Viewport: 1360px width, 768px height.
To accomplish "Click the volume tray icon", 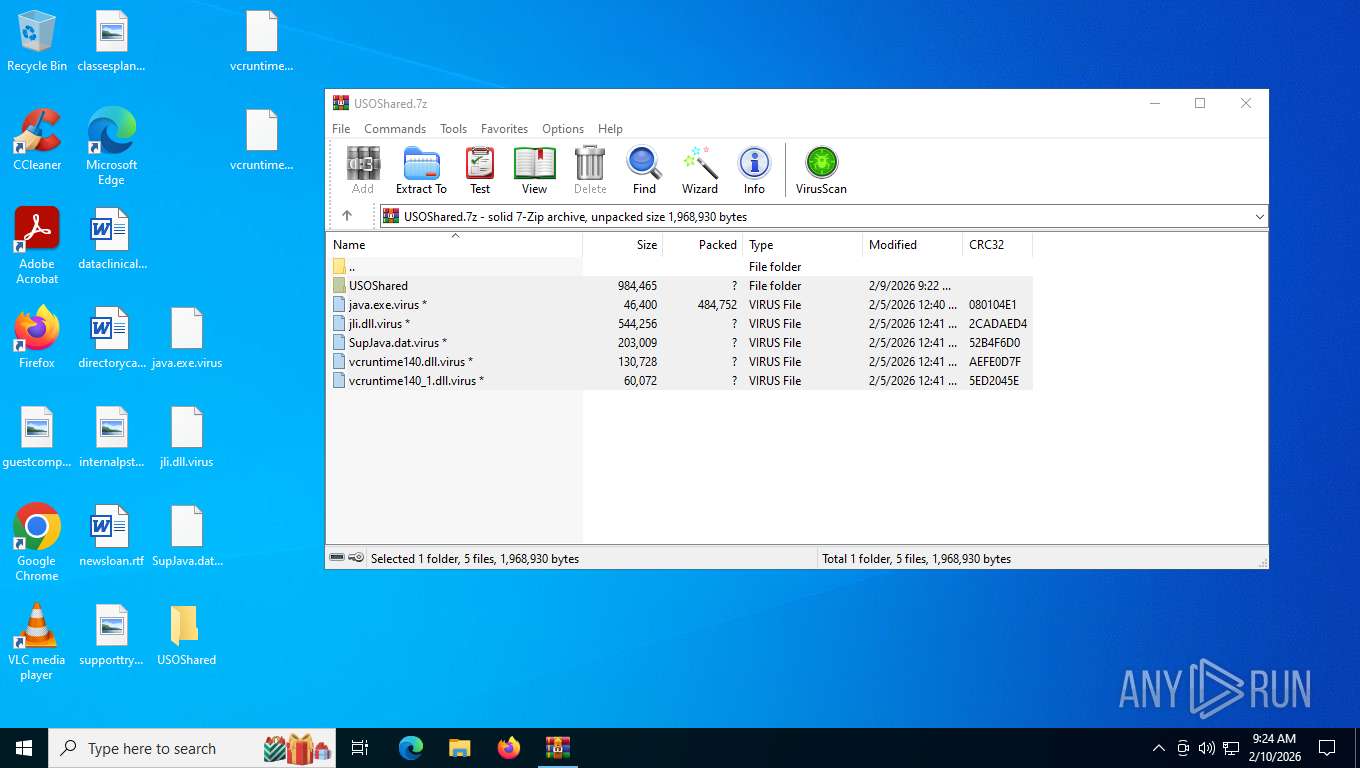I will pyautogui.click(x=1206, y=748).
